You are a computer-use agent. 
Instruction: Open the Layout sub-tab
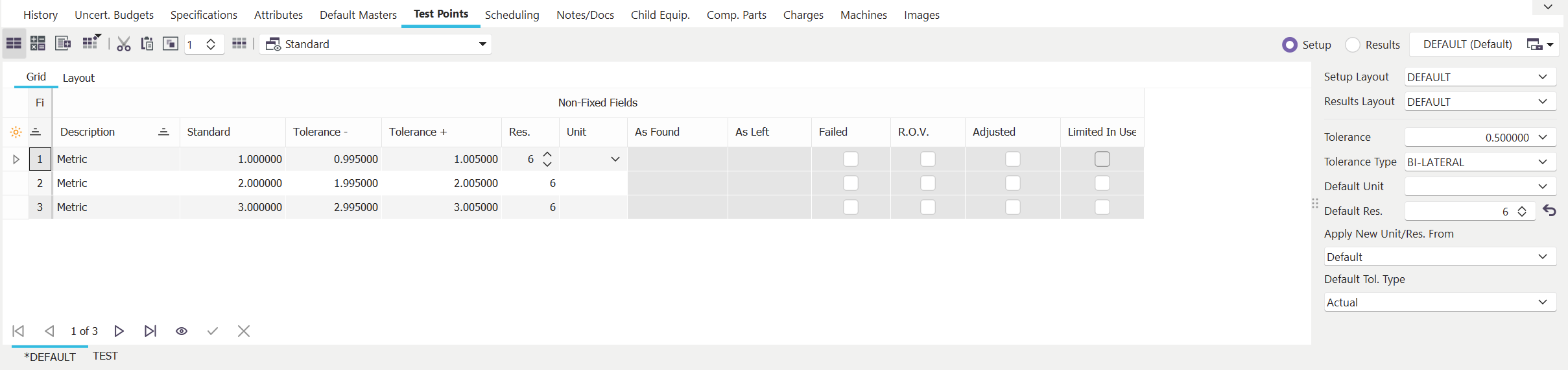point(78,78)
